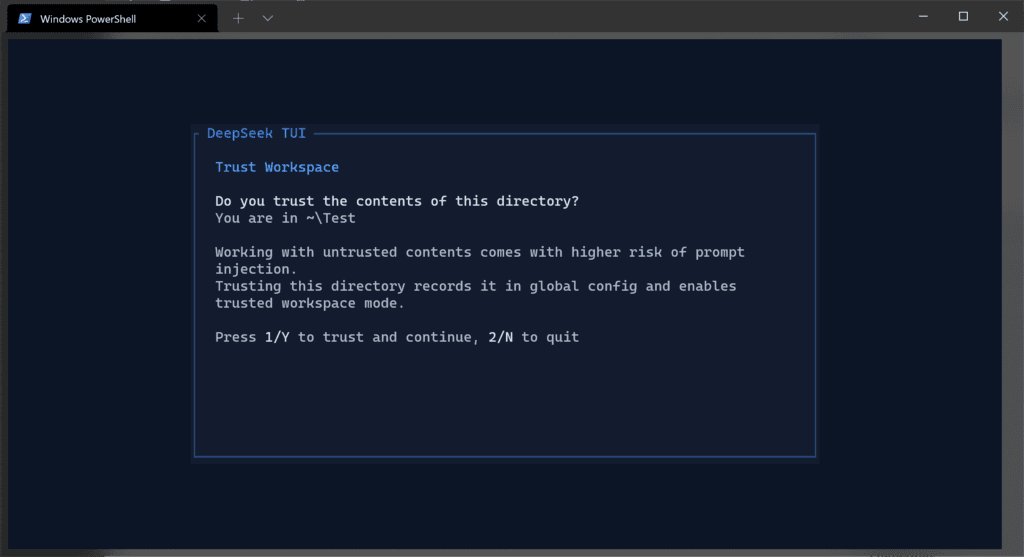
Task: Click the 'trusted workspace mode.' line
Action: pyautogui.click(x=310, y=303)
